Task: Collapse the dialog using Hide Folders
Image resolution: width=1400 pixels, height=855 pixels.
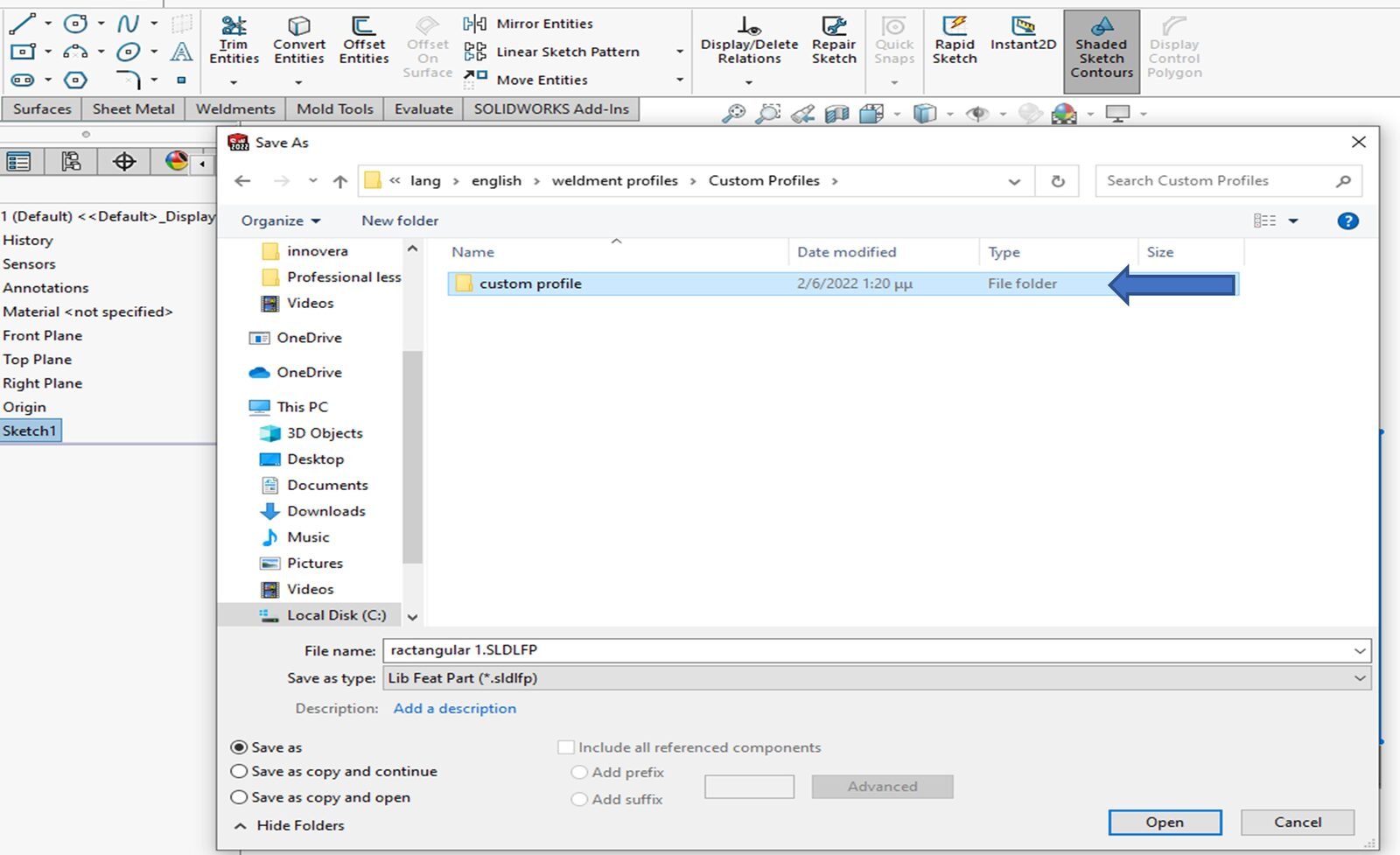Action: [290, 825]
